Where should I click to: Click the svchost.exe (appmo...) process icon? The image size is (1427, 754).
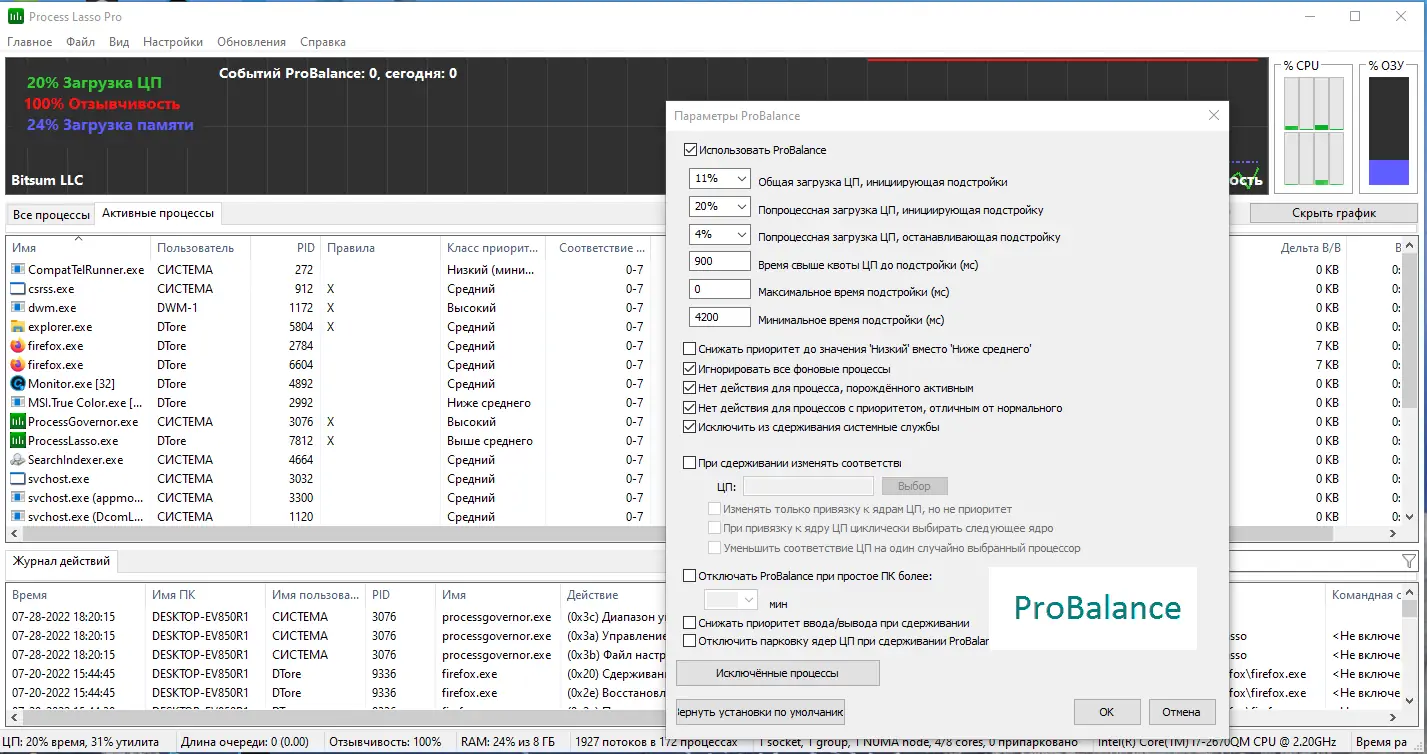18,498
